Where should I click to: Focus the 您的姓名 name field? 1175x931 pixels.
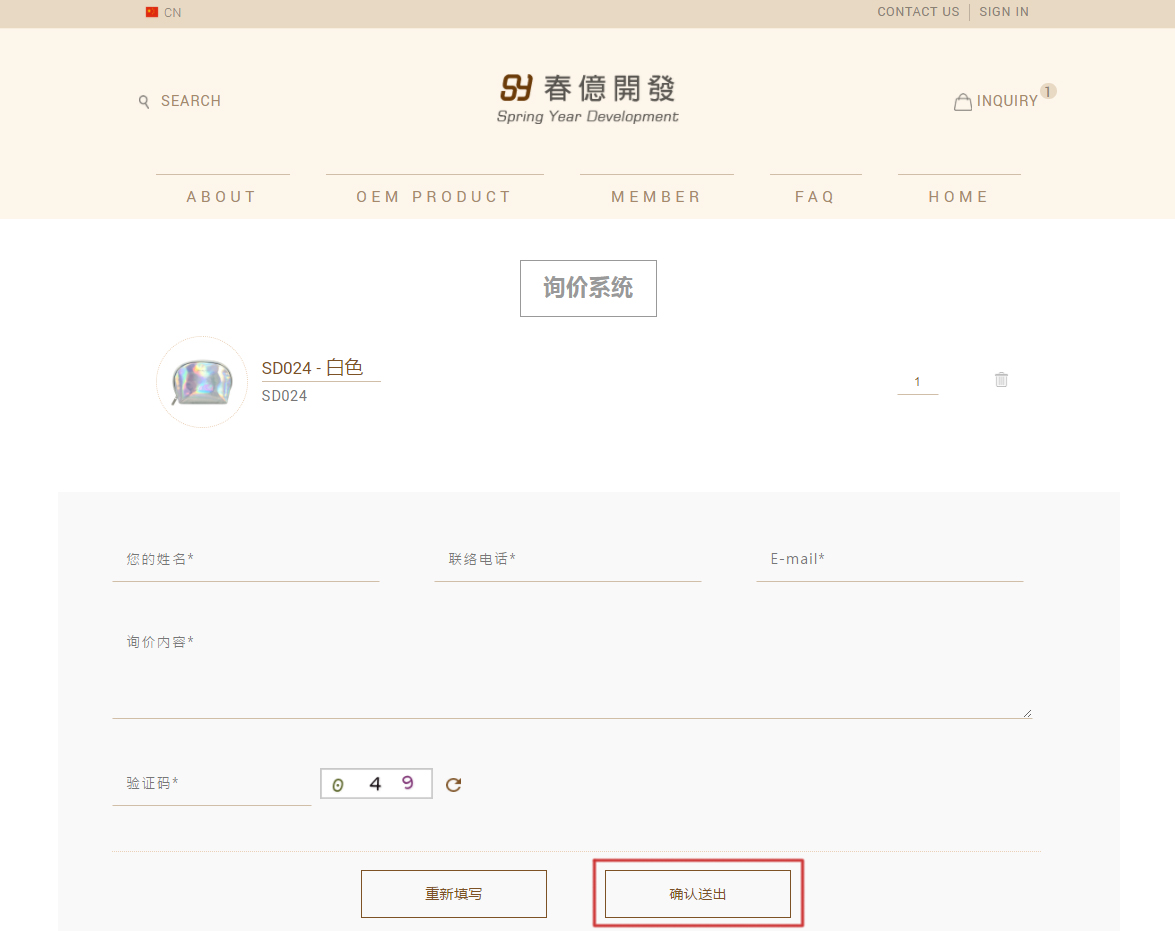pos(246,560)
